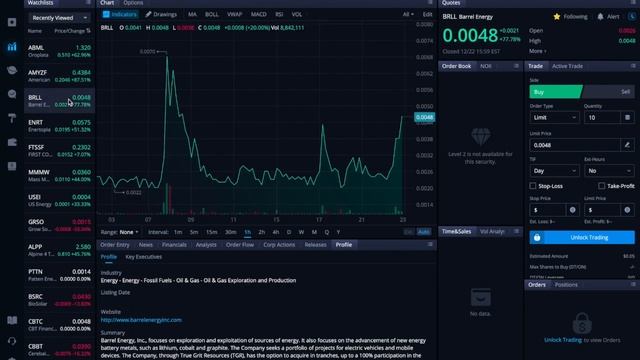
Task: Switch to the Positions tab
Action: point(566,284)
